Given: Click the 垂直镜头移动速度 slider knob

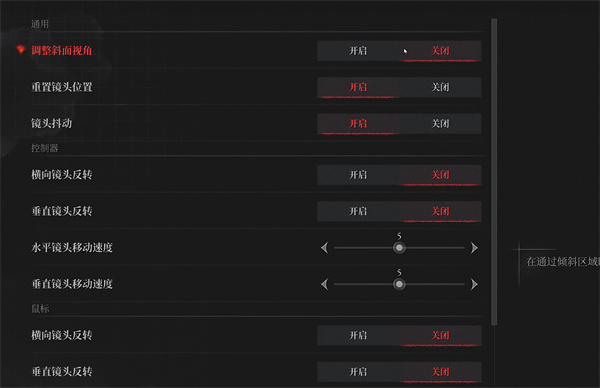Looking at the screenshot, I should (x=399, y=284).
